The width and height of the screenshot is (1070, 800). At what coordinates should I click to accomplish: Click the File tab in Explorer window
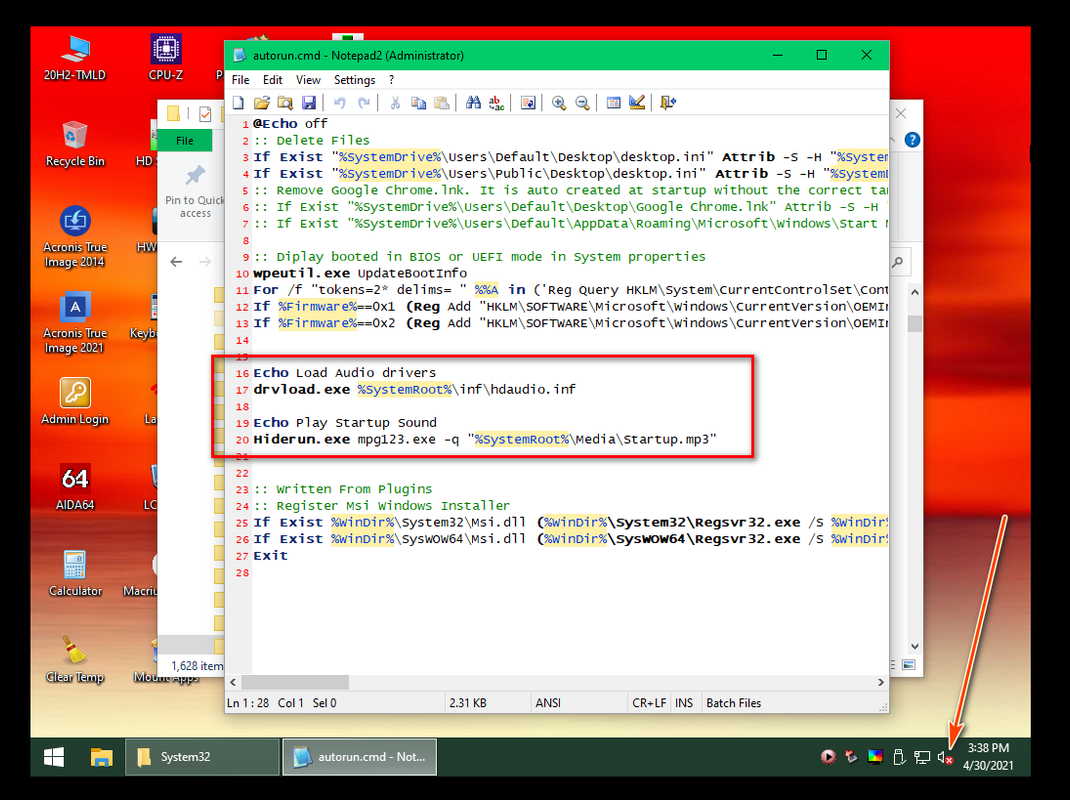185,141
